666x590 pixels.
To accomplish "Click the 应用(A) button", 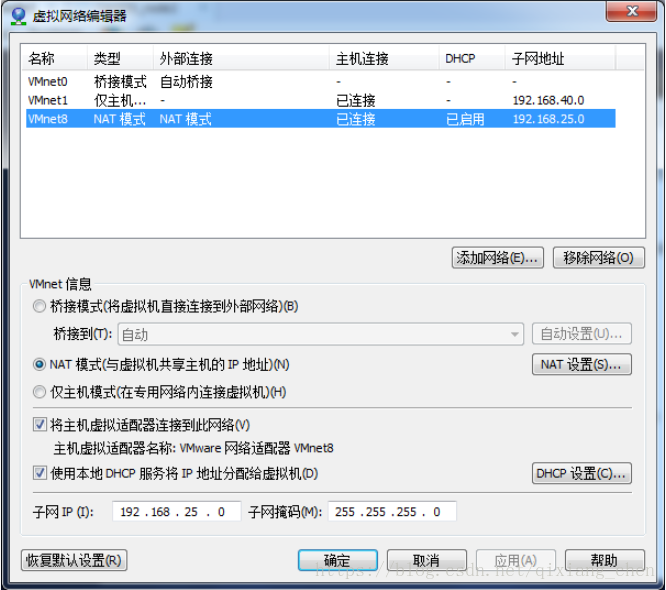I will (x=516, y=560).
